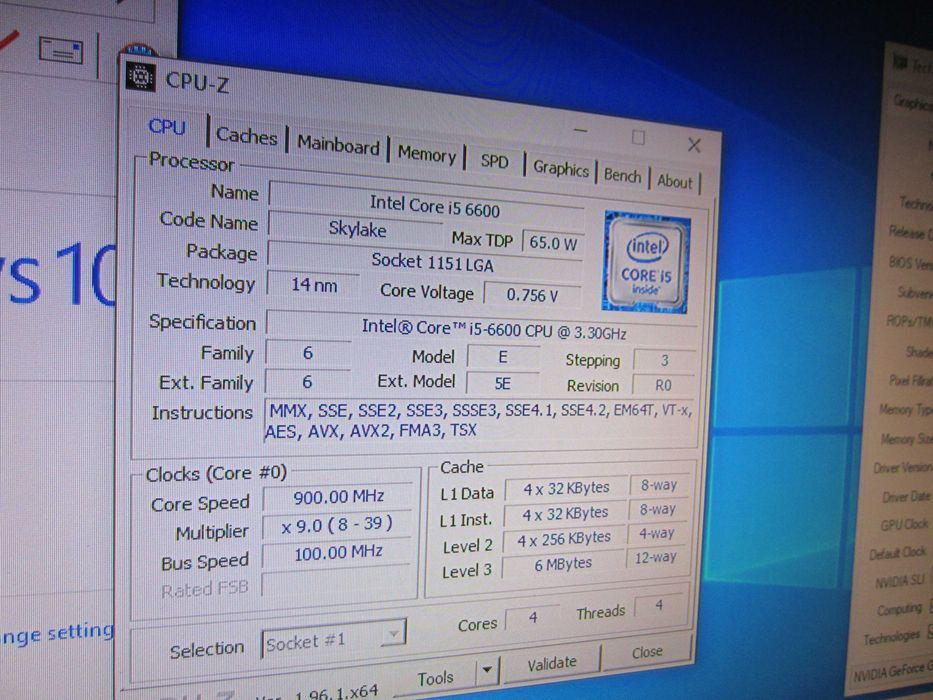
Task: Click the Intel Core i5 inside logo
Action: (647, 262)
